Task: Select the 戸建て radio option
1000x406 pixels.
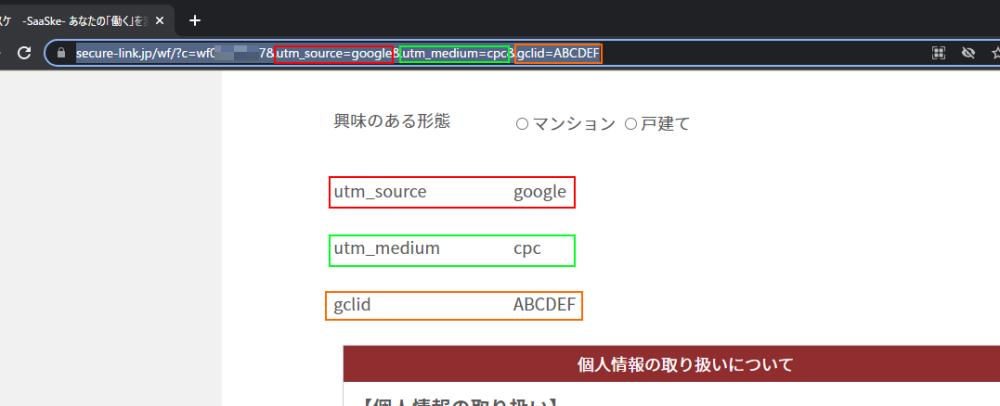Action: (631, 124)
